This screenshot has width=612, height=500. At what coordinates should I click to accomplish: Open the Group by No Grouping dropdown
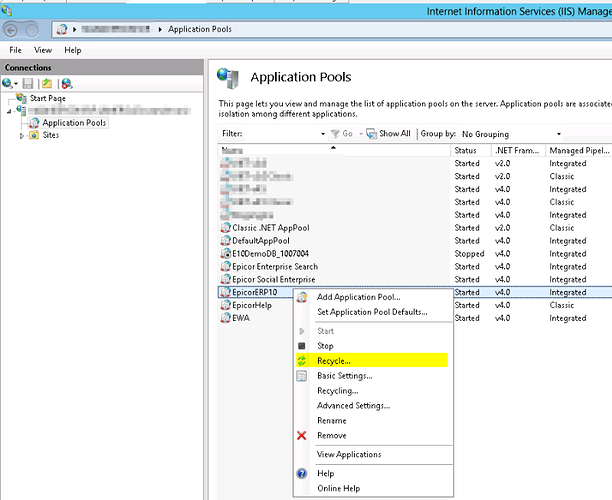click(559, 134)
